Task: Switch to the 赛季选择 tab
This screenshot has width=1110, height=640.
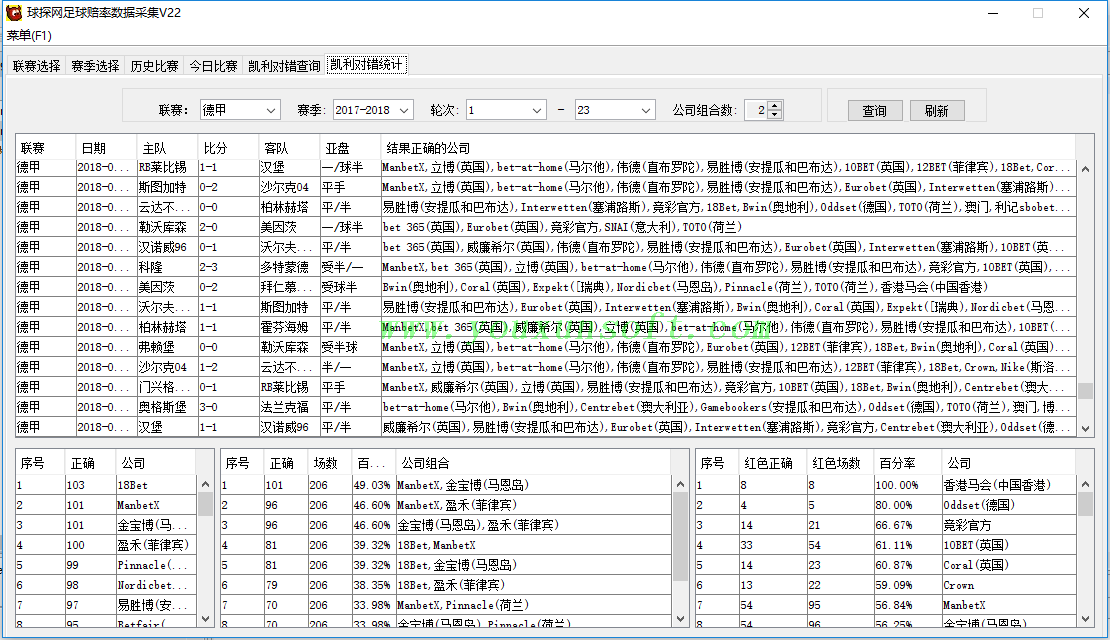Action: [96, 66]
